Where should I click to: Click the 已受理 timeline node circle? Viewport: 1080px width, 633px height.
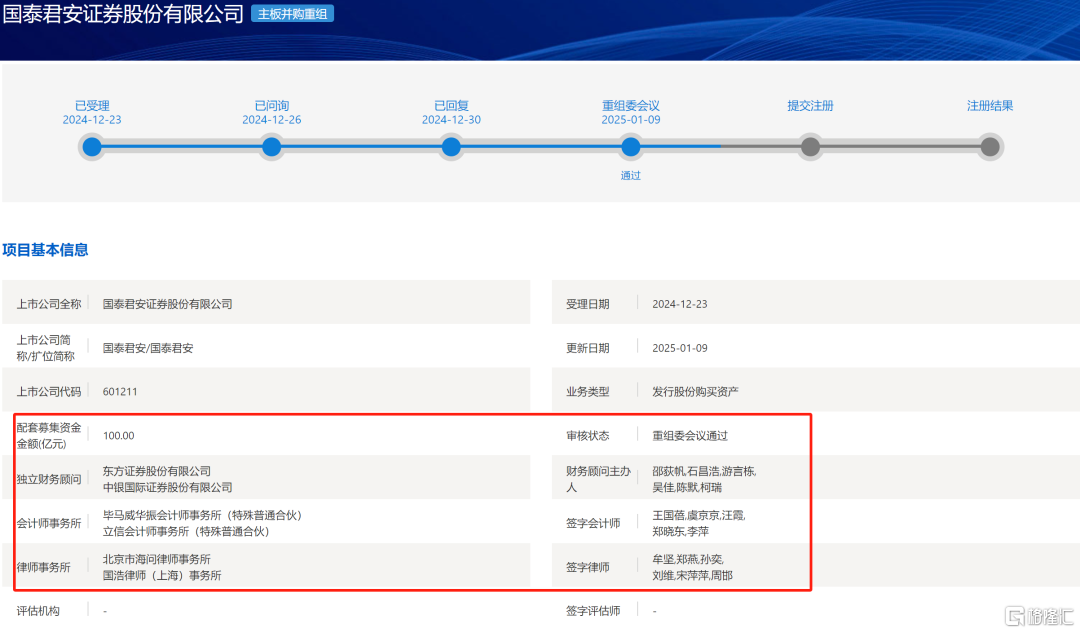(x=92, y=147)
